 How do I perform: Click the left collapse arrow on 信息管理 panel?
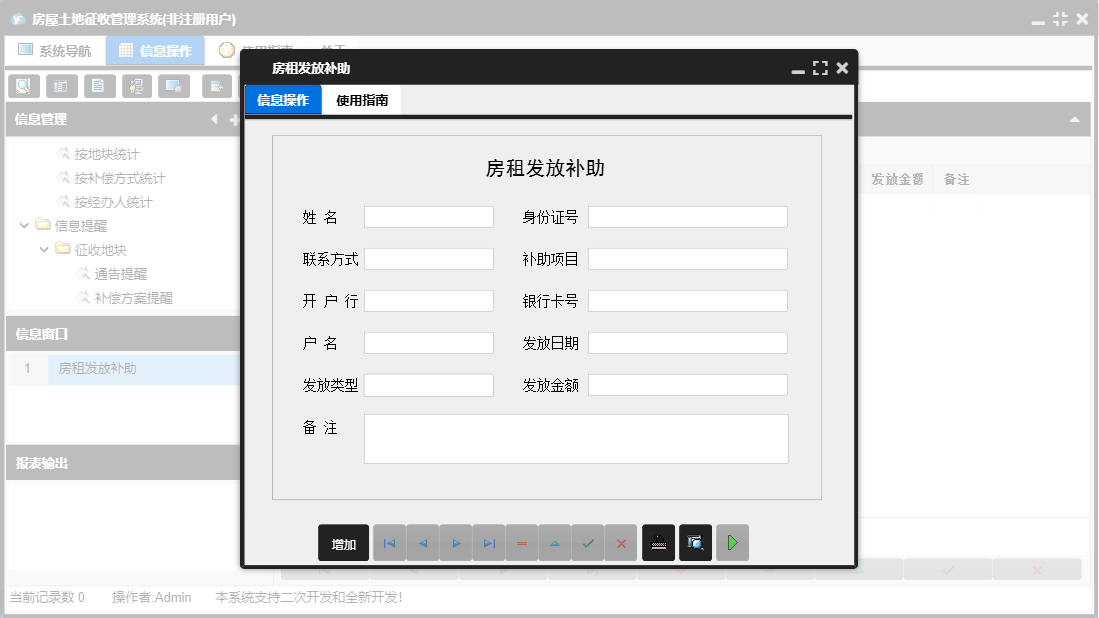pyautogui.click(x=214, y=119)
